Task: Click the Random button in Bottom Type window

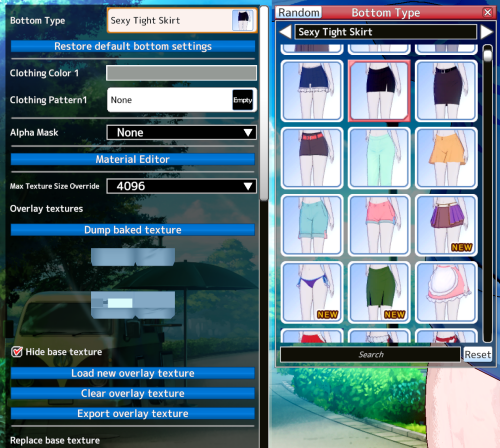Action: coord(299,13)
